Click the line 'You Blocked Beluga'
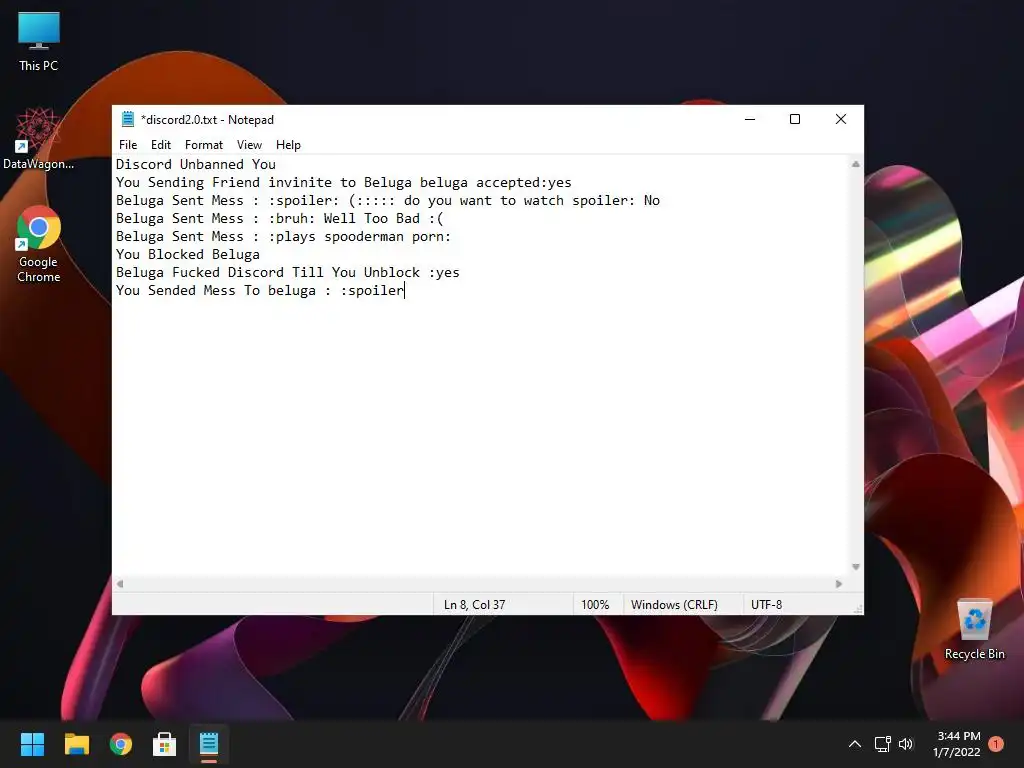 pos(188,255)
